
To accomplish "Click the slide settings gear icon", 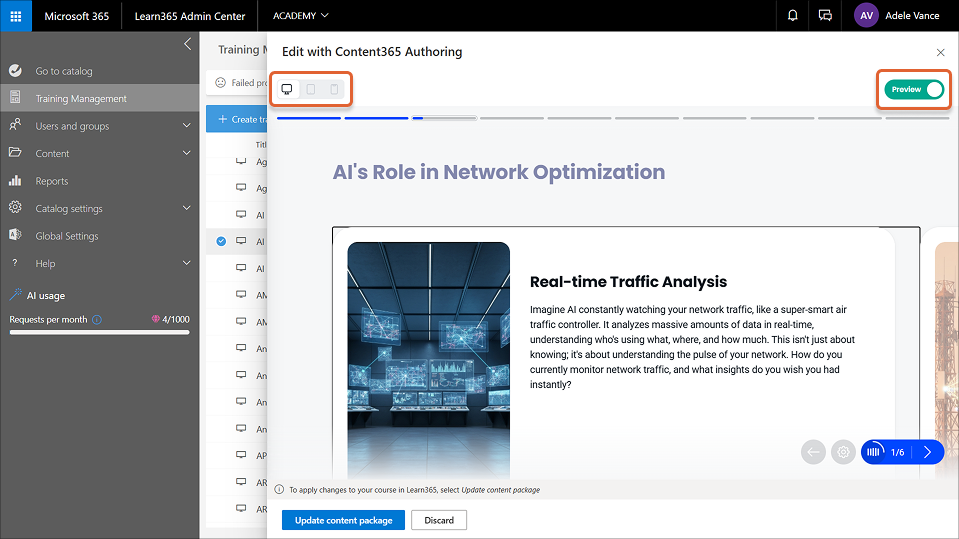I will point(843,452).
